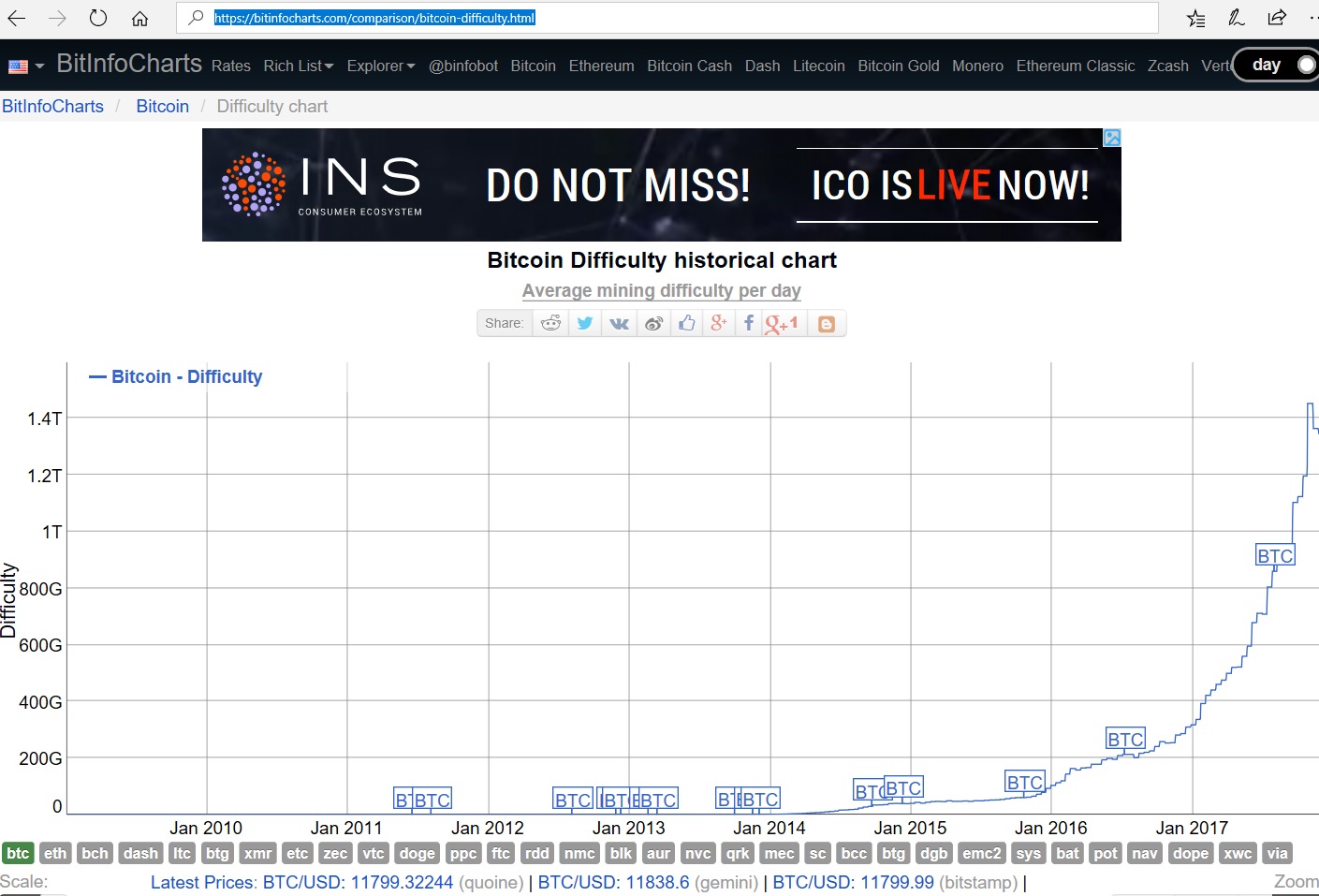
Task: Toggle the sys coin tag
Action: click(1028, 853)
